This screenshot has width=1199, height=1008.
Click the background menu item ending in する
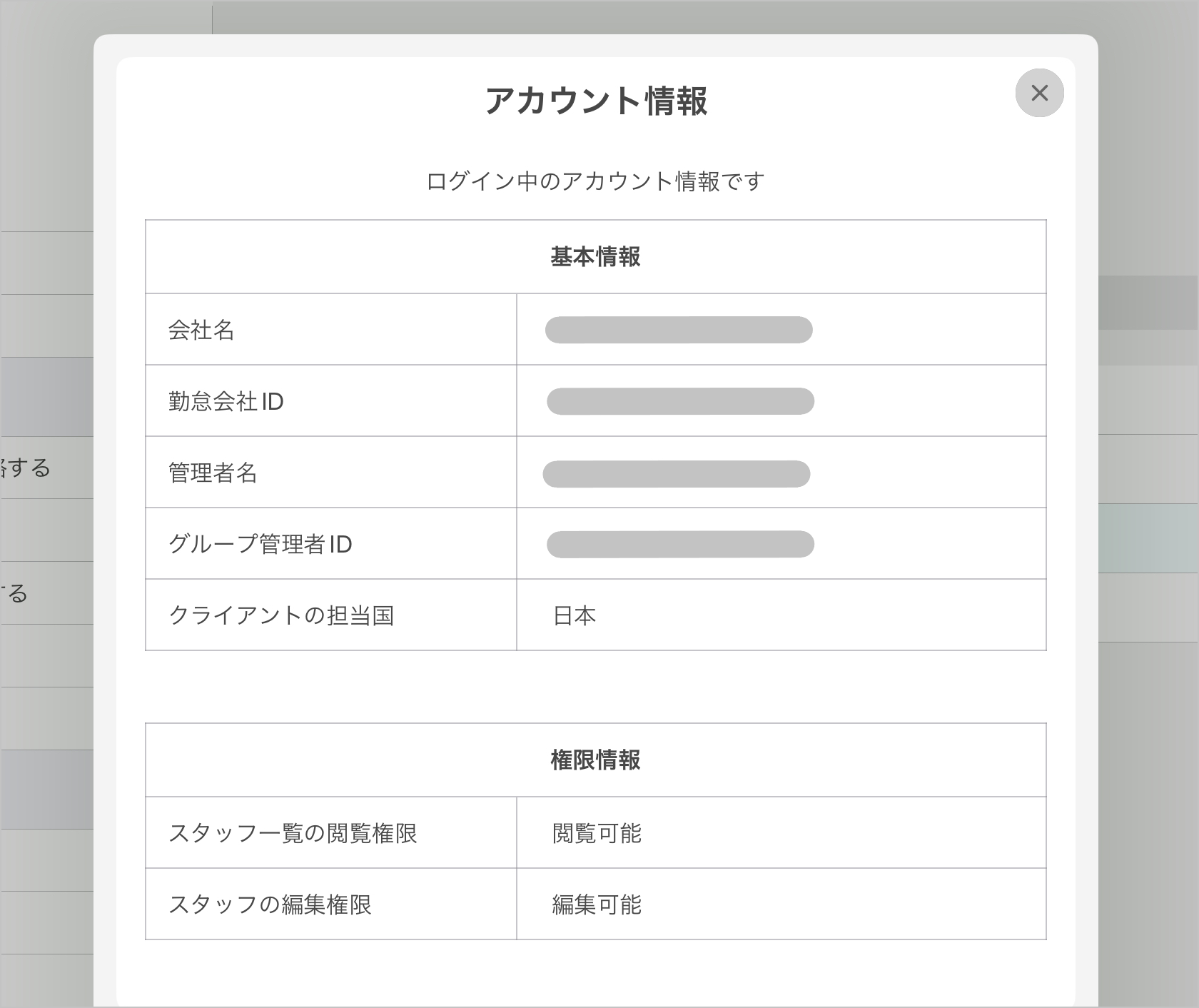click(26, 468)
